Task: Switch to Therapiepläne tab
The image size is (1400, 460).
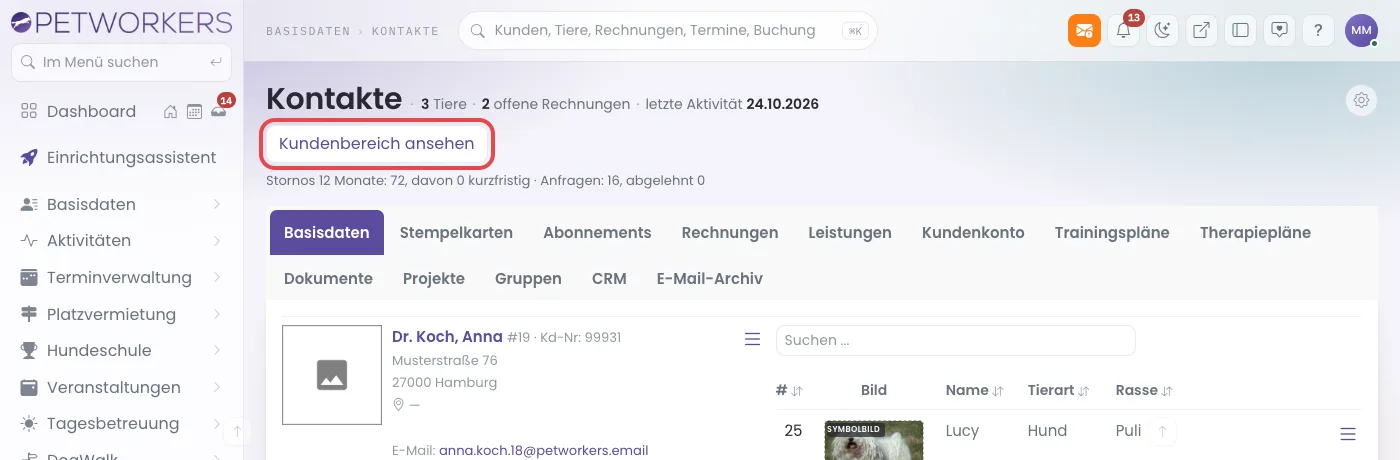Action: 1255,233
